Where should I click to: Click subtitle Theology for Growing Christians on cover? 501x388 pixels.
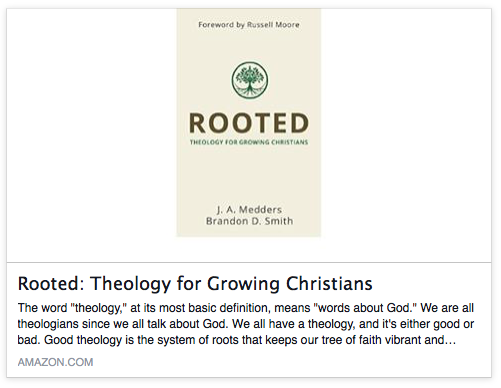point(249,142)
